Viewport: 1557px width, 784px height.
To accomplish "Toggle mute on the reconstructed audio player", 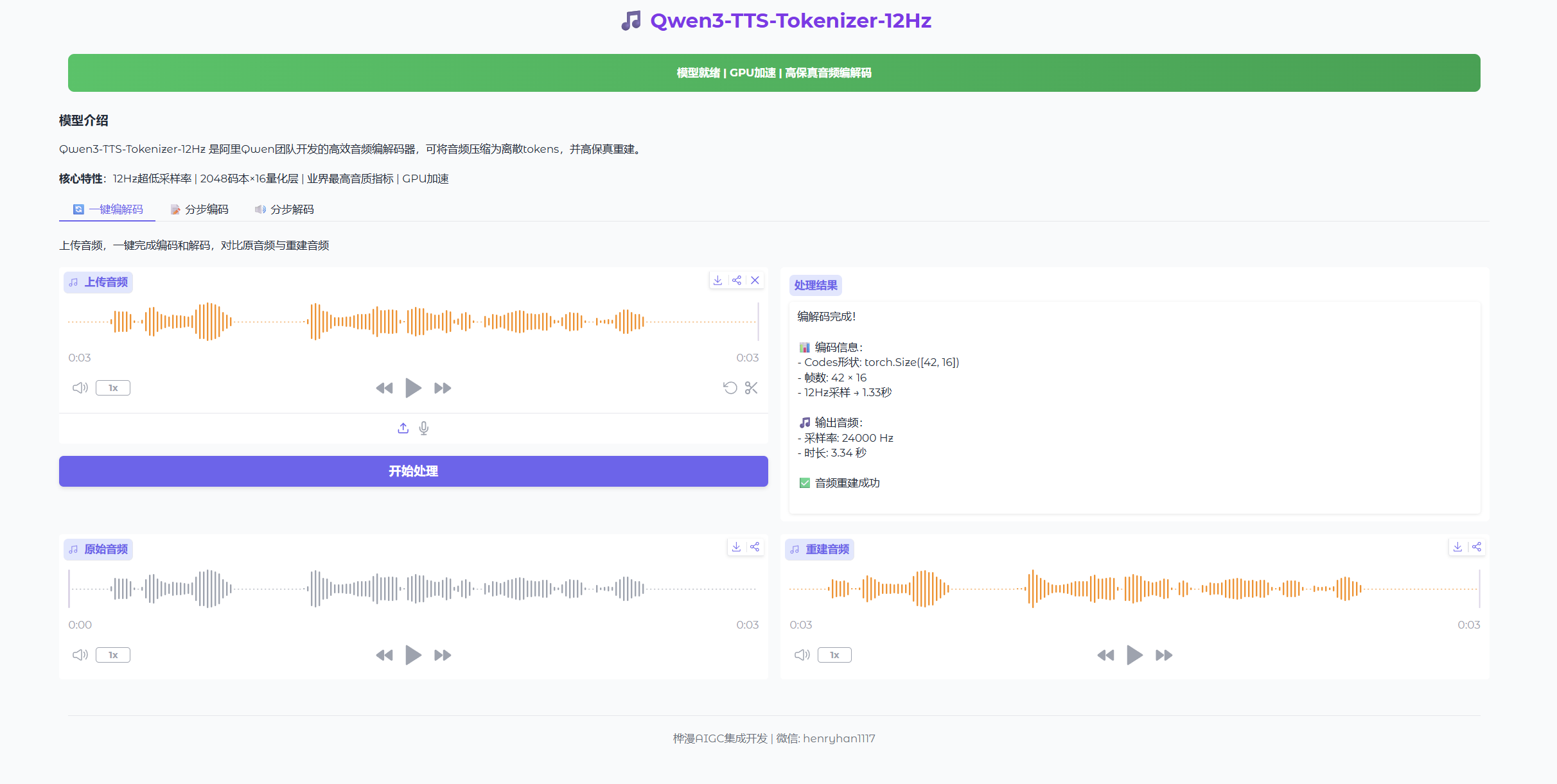I will click(802, 655).
